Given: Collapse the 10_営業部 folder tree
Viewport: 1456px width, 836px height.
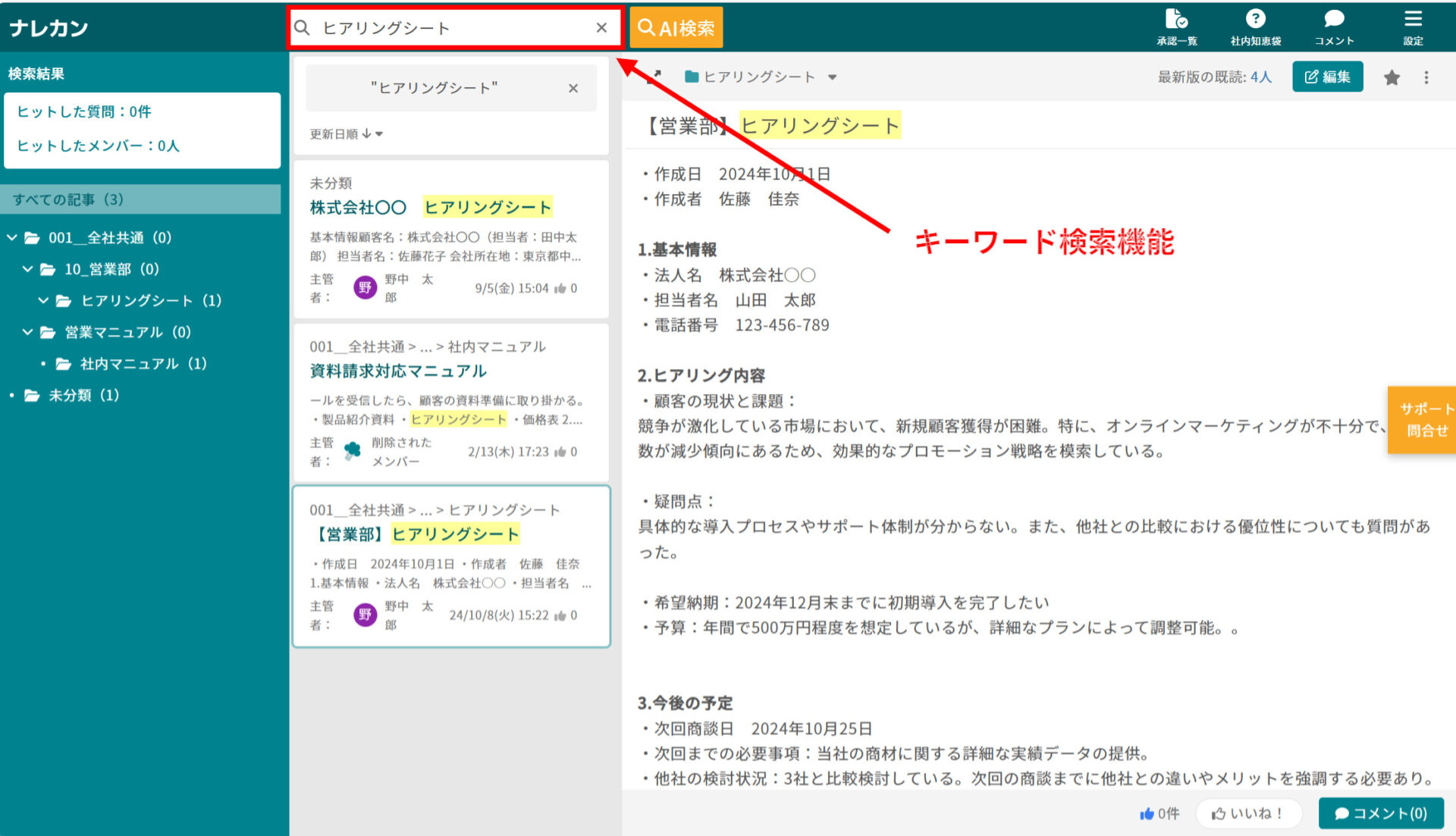Looking at the screenshot, I should pyautogui.click(x=27, y=269).
